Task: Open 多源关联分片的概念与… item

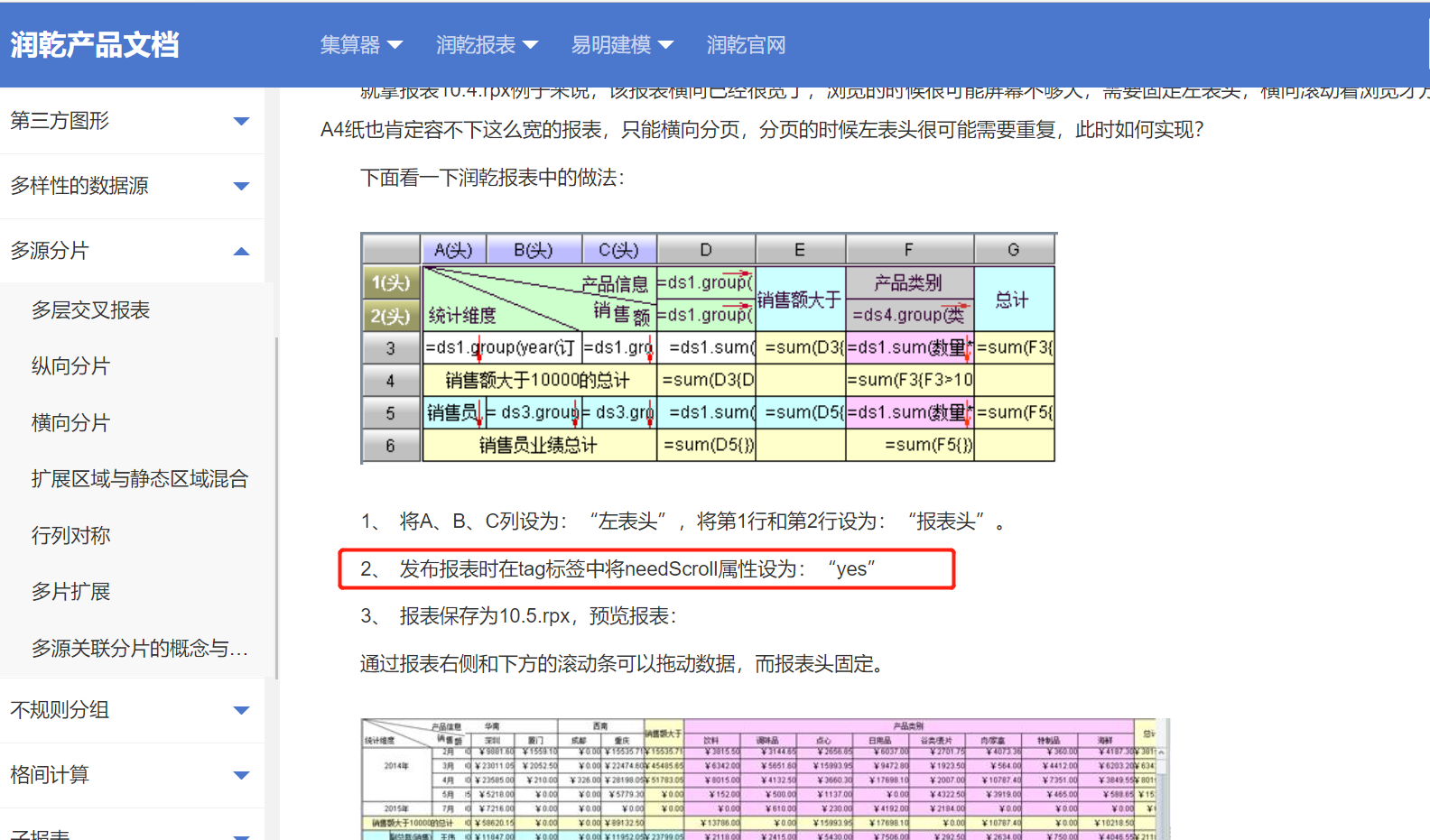Action: tap(139, 649)
